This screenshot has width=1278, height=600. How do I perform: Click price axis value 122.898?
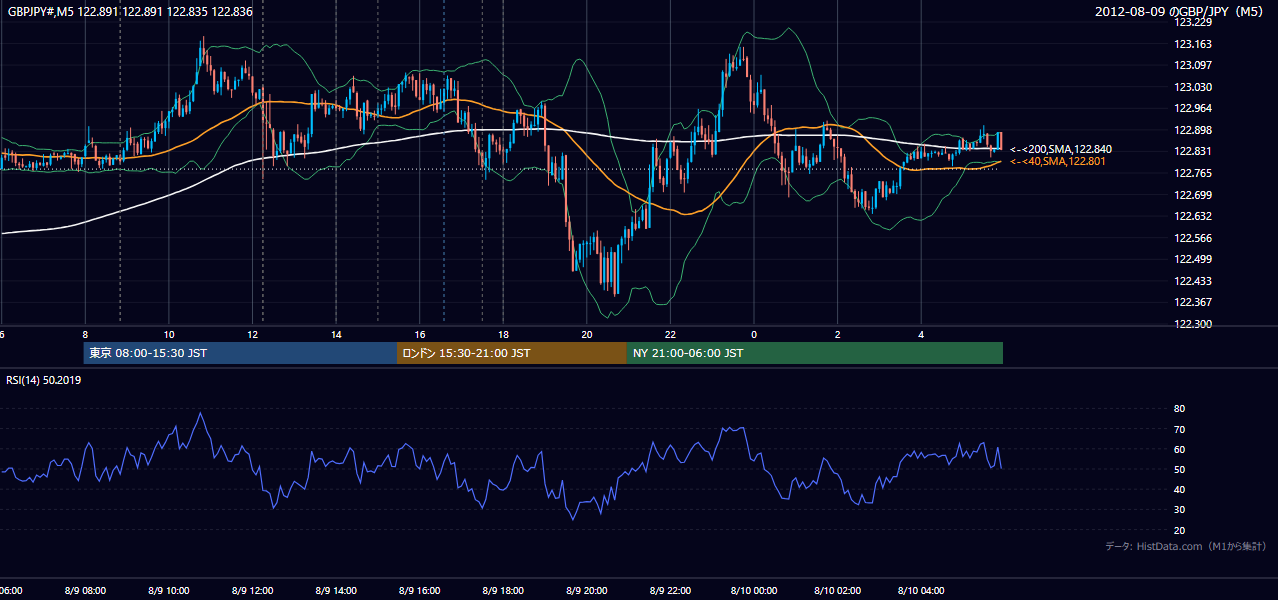coord(1194,130)
